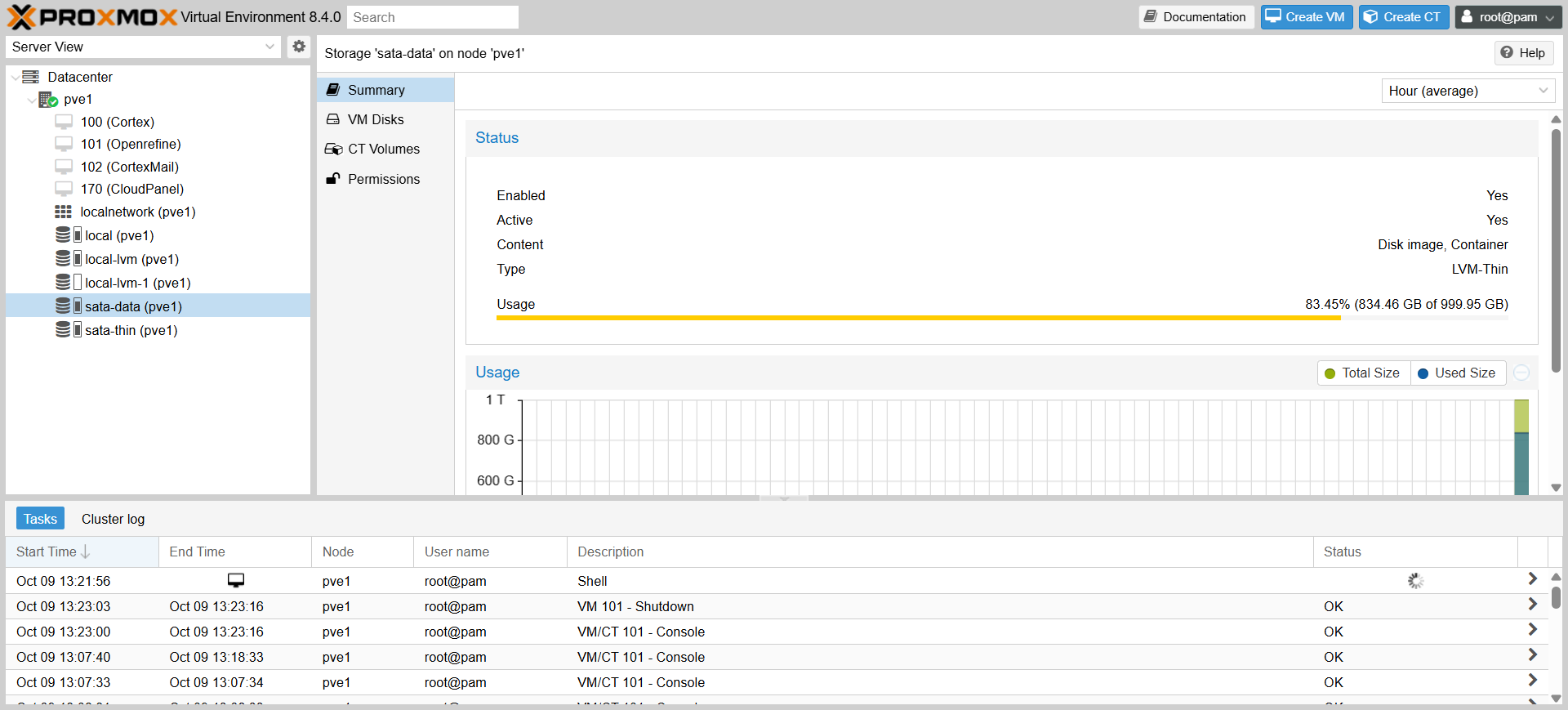Click the console monitor icon in Shell task row
The image size is (1568, 710).
click(x=236, y=580)
